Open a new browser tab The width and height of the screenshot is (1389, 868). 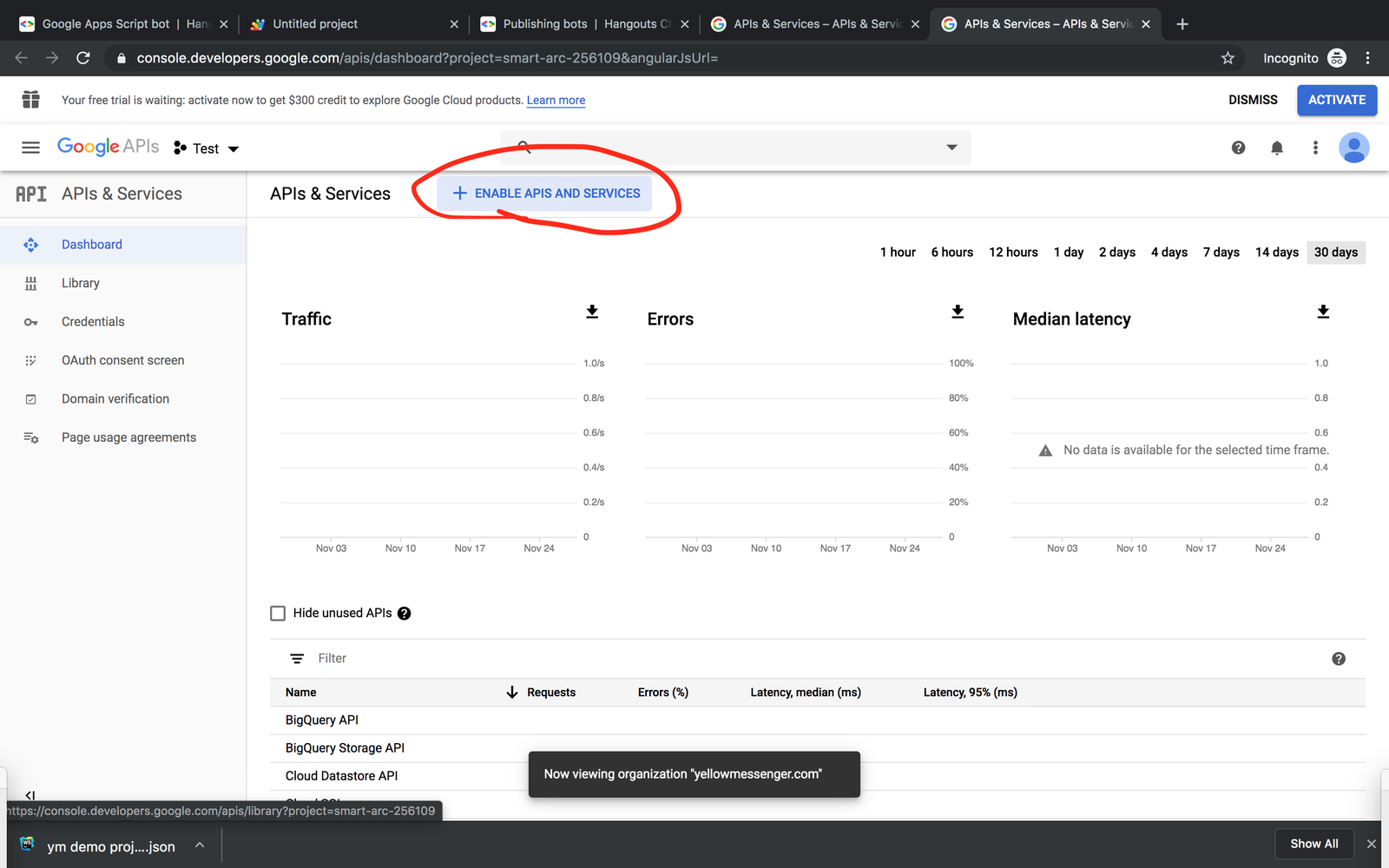(1182, 24)
